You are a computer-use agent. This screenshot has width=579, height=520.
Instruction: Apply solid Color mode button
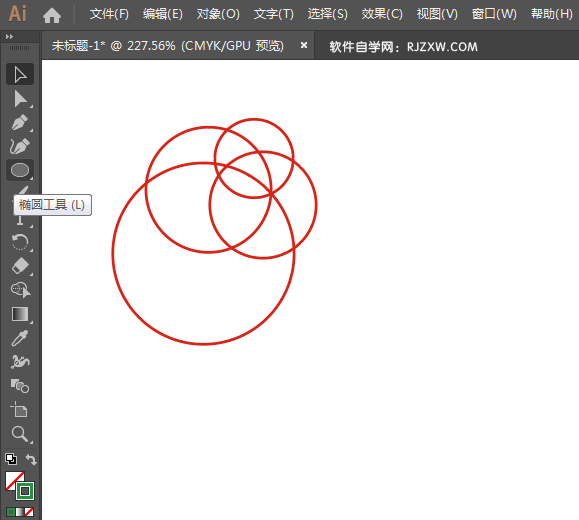pyautogui.click(x=11, y=512)
